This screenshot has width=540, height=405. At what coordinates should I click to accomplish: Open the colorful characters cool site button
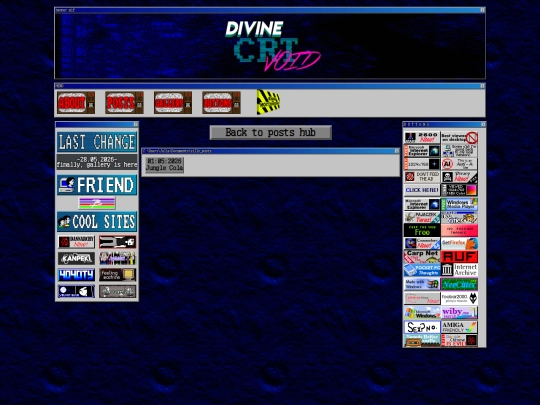(x=117, y=258)
